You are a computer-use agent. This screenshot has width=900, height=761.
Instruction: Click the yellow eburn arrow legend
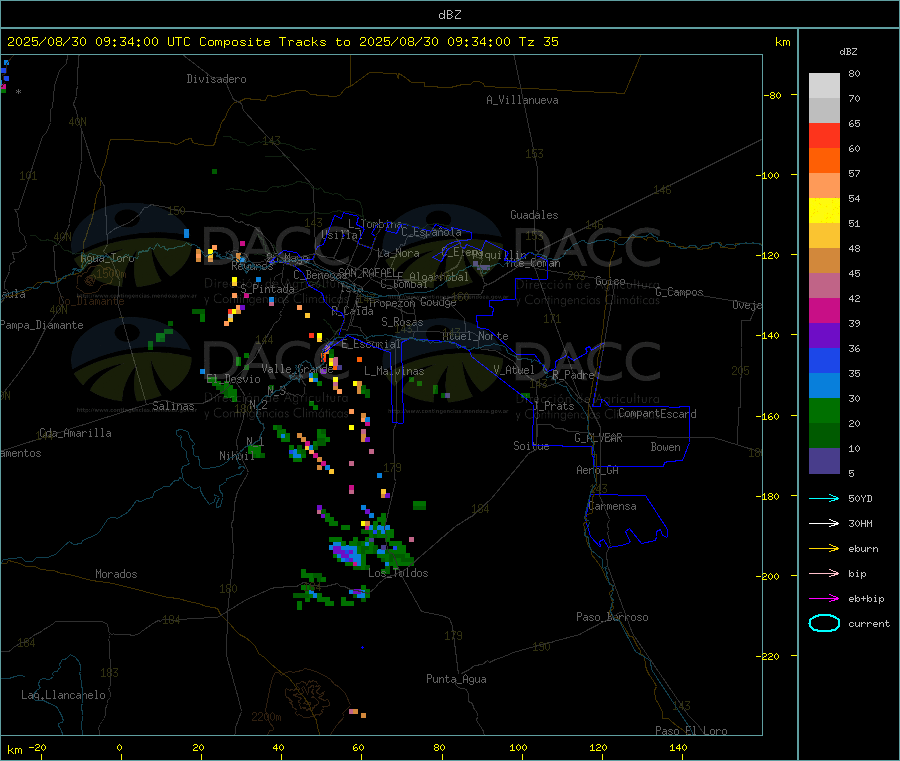[x=824, y=548]
